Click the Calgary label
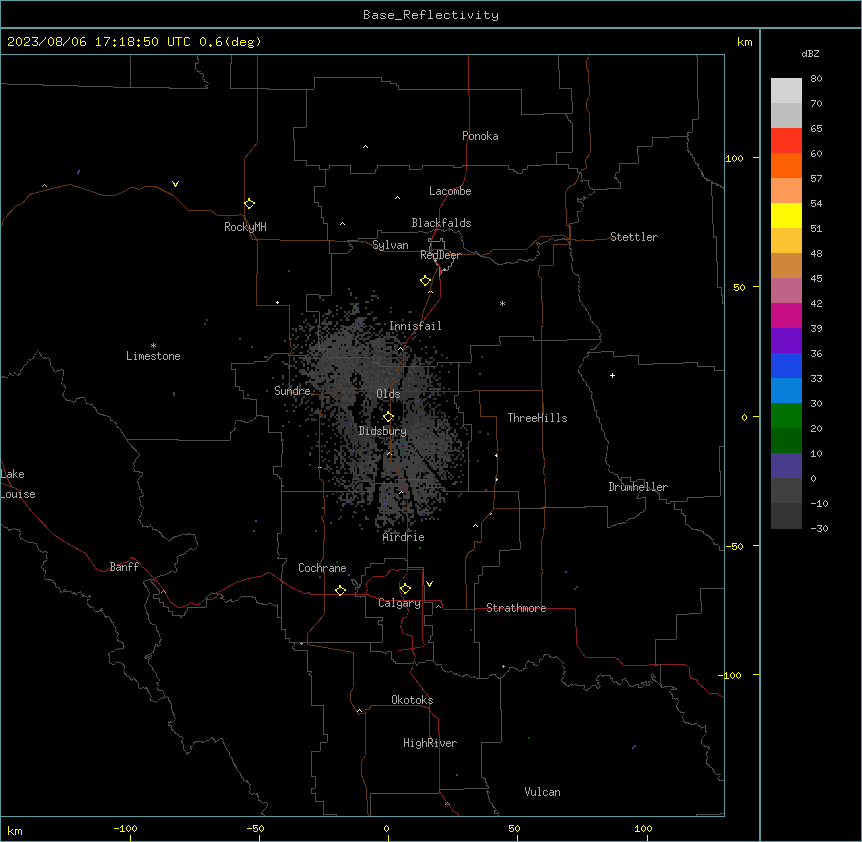The height and width of the screenshot is (842, 862). [x=399, y=603]
